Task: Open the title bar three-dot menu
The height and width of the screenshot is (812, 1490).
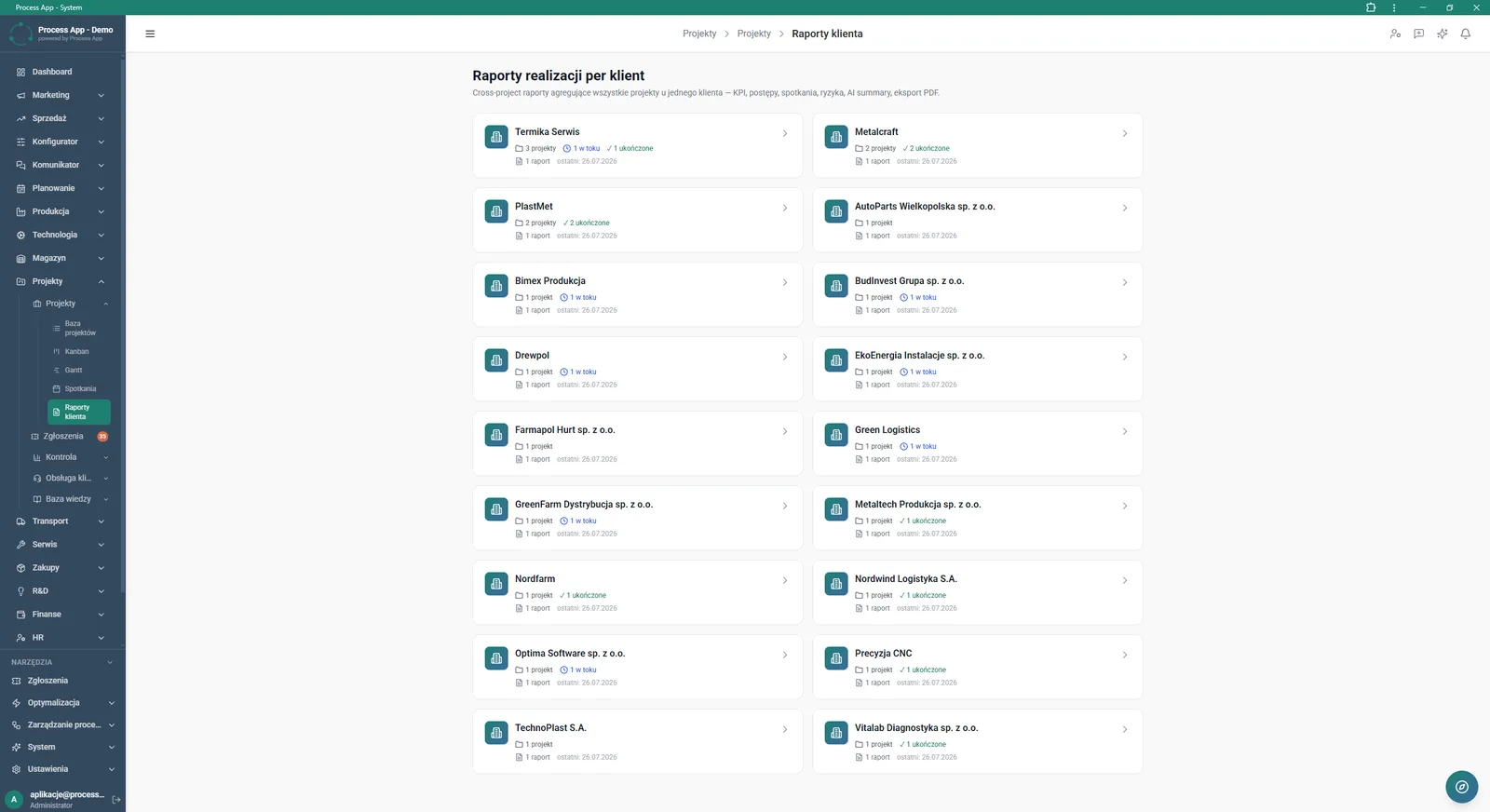Action: point(1394,7)
